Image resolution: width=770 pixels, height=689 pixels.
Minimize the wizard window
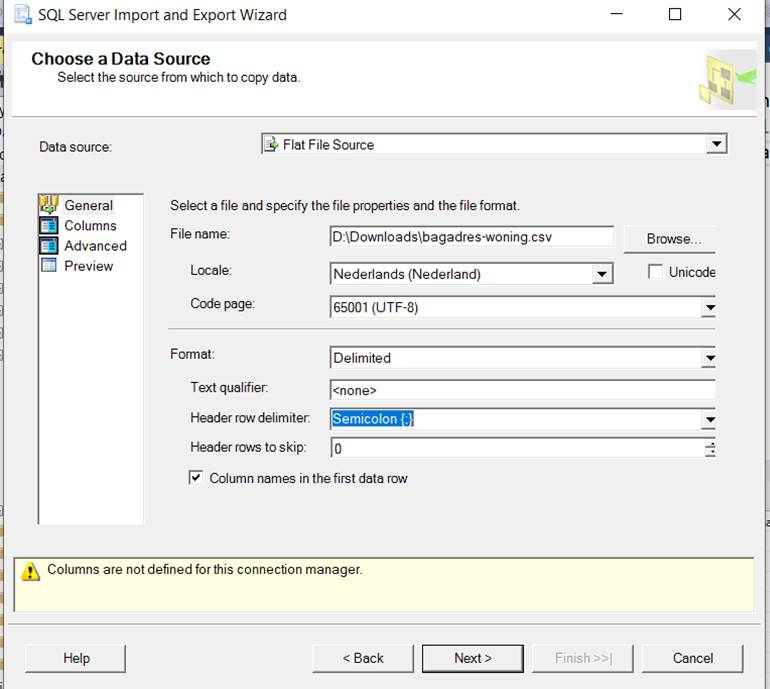(x=616, y=14)
